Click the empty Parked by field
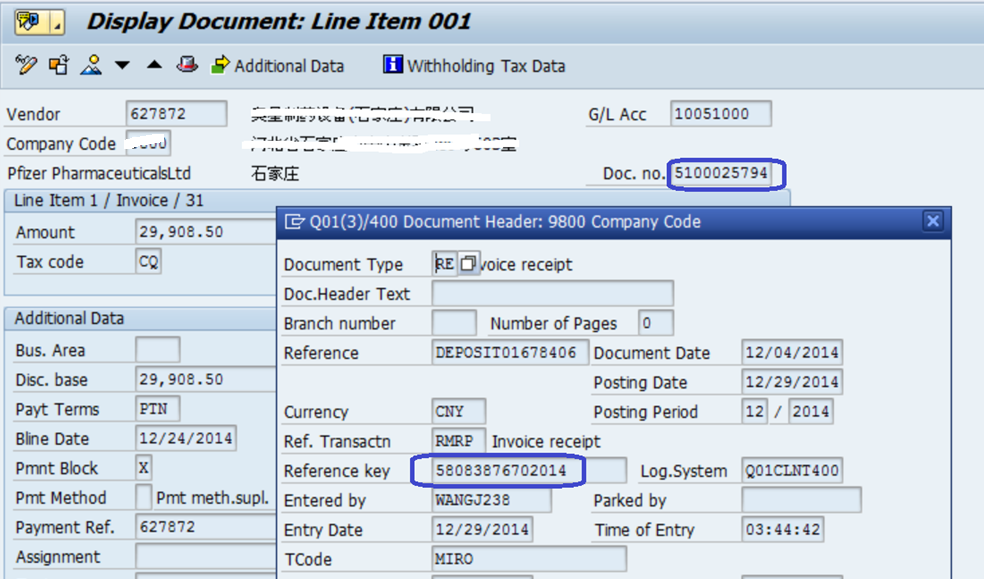984x579 pixels. tap(801, 499)
